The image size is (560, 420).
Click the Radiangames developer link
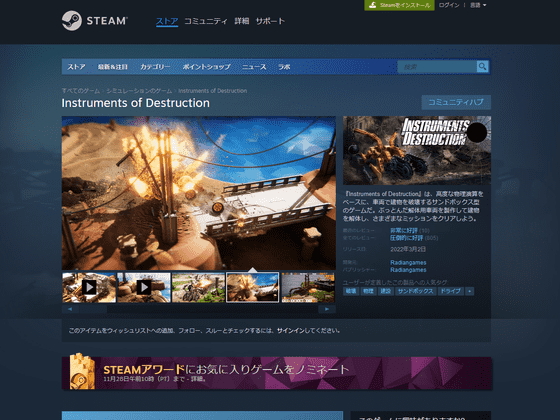coord(408,262)
